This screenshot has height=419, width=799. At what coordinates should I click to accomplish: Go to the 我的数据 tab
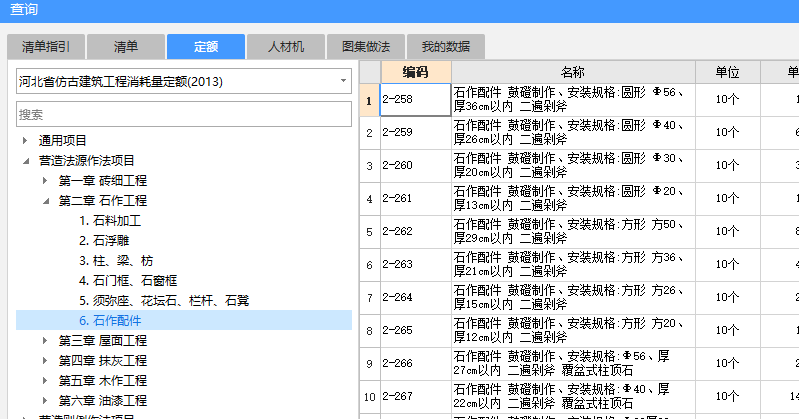coord(446,47)
